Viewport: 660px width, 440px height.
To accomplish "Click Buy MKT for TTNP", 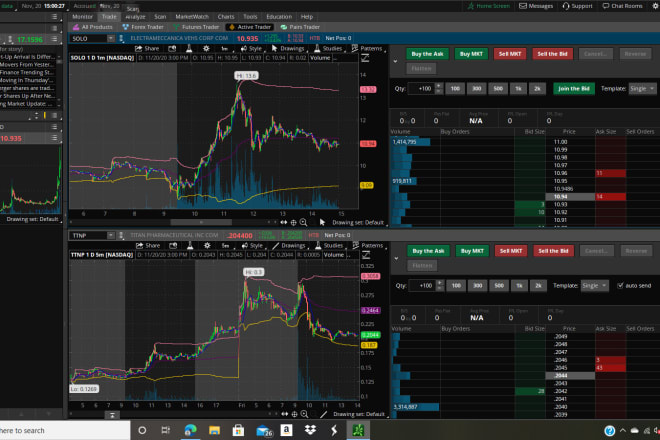I will pos(472,251).
